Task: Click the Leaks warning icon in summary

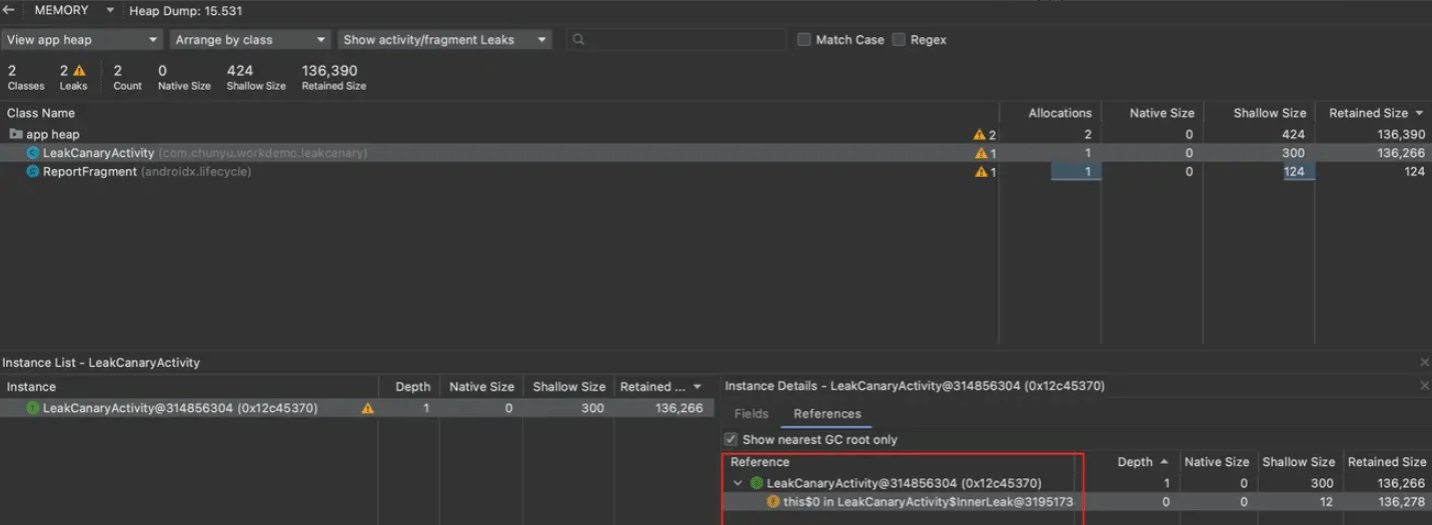Action: point(79,71)
